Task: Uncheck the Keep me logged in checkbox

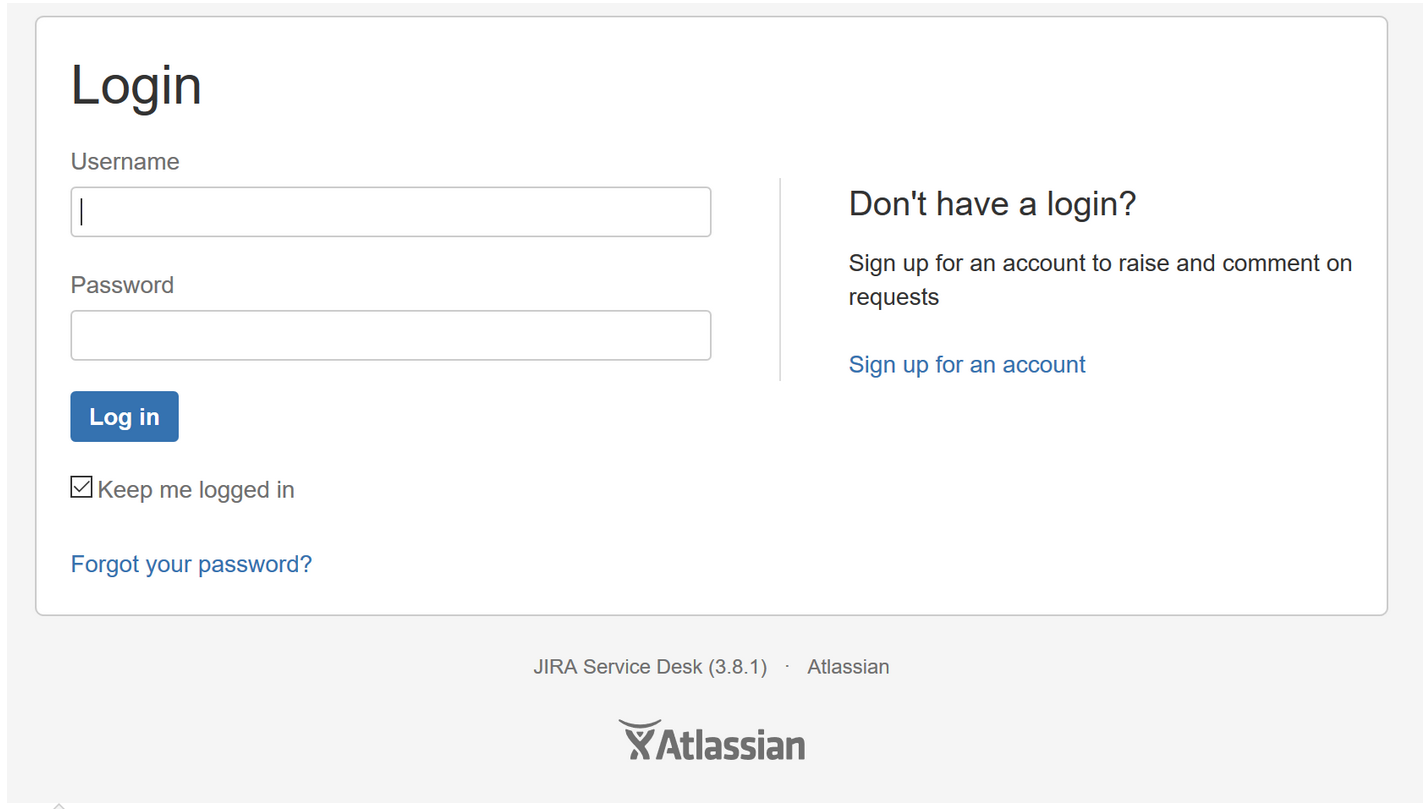Action: coord(81,488)
